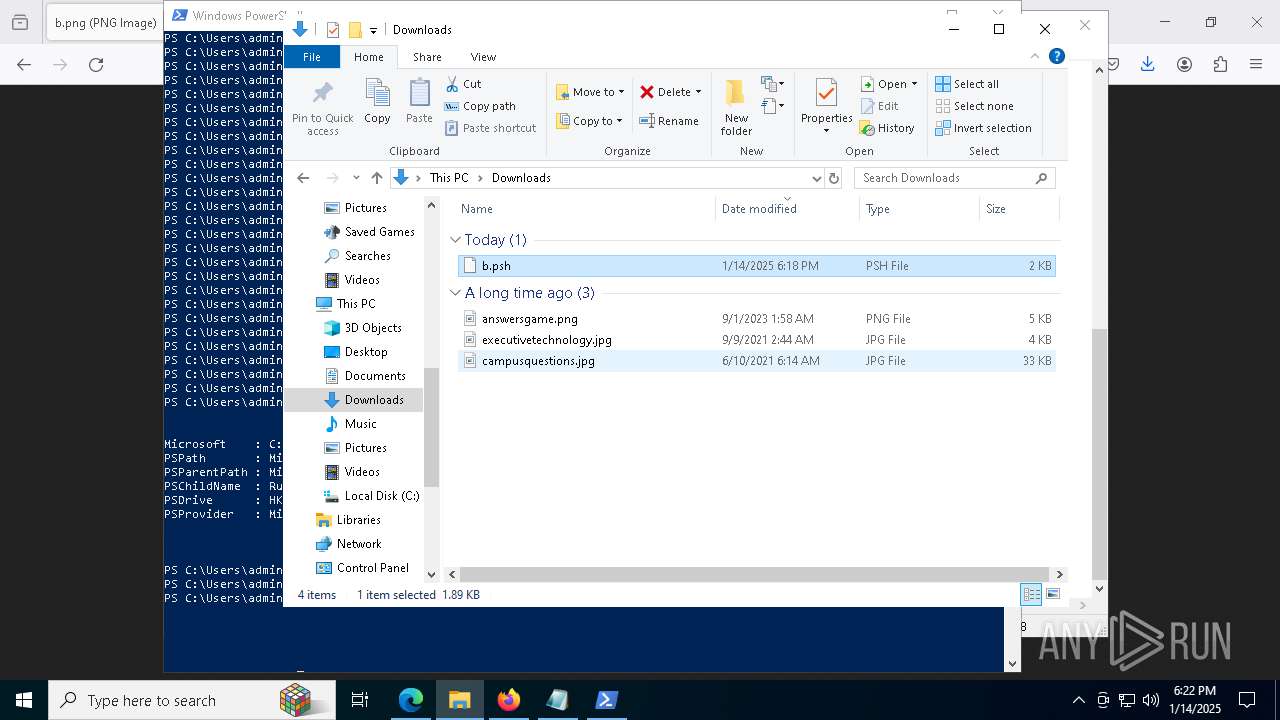This screenshot has width=1280, height=720.
Task: Click the Firefox downloads arrow icon
Action: click(1147, 64)
